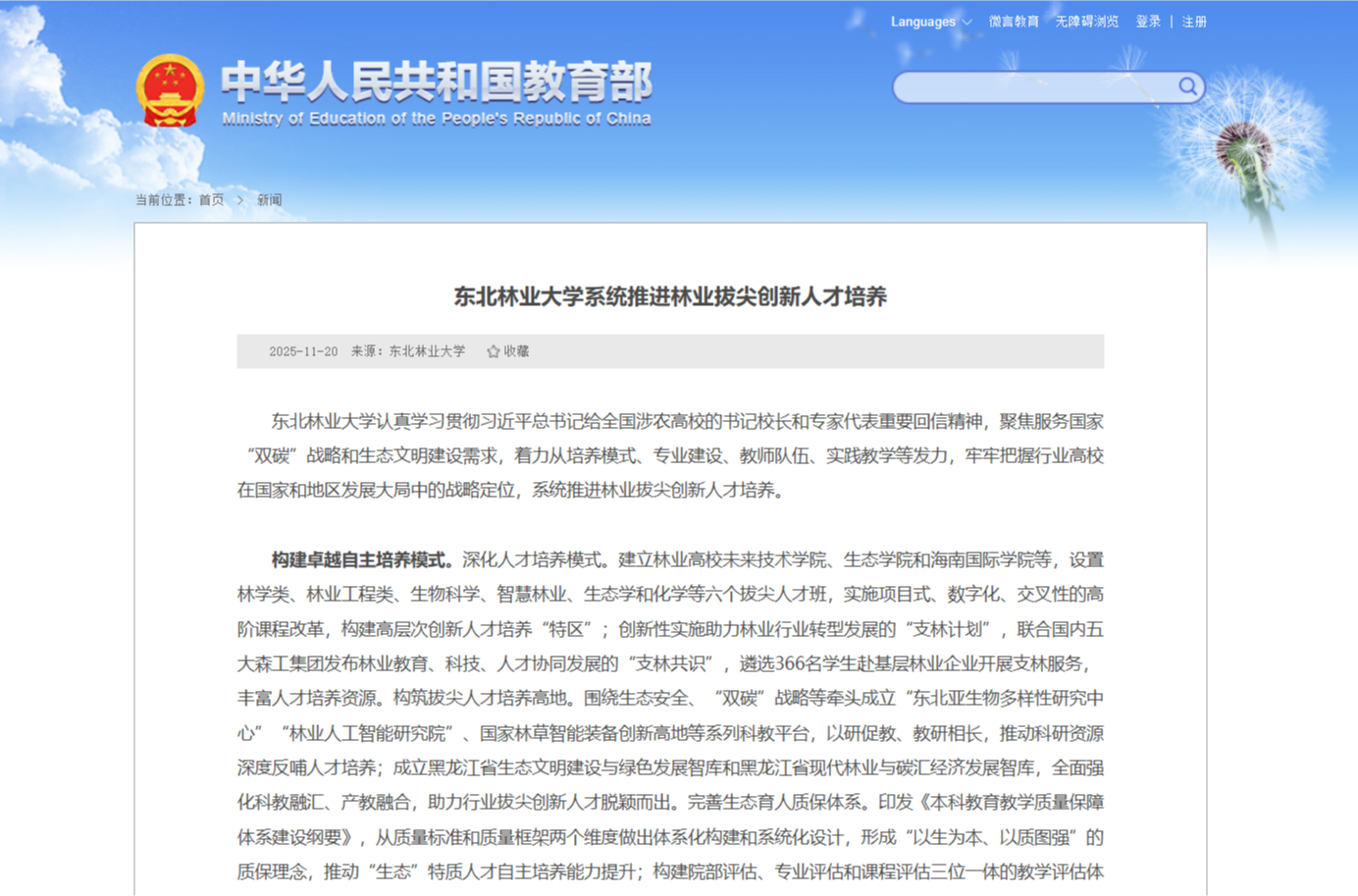Image resolution: width=1358 pixels, height=896 pixels.
Task: Click the chevron arrow next to Languages
Action: point(967,23)
